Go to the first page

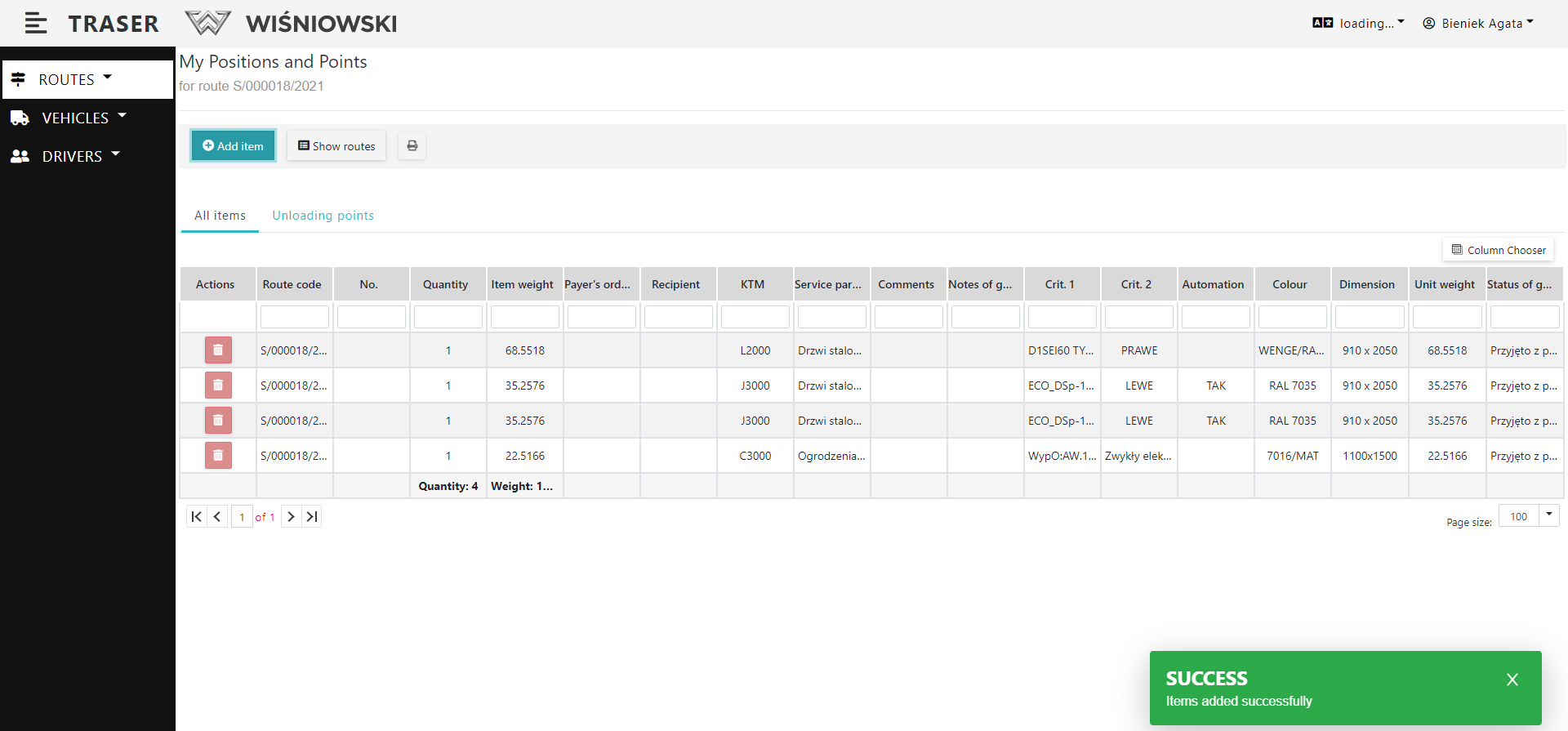tap(196, 517)
